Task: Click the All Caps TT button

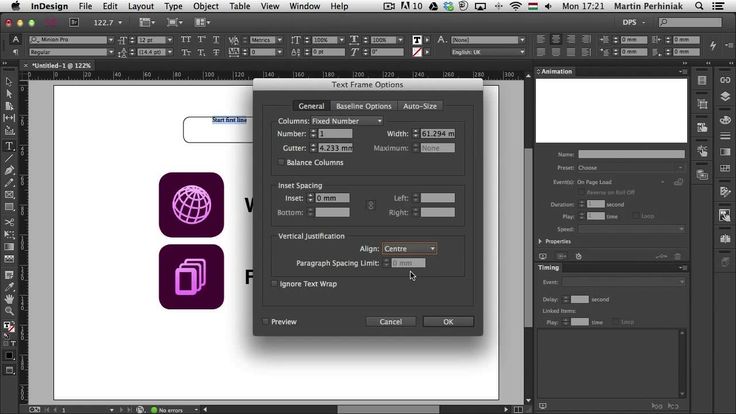Action: coord(186,40)
